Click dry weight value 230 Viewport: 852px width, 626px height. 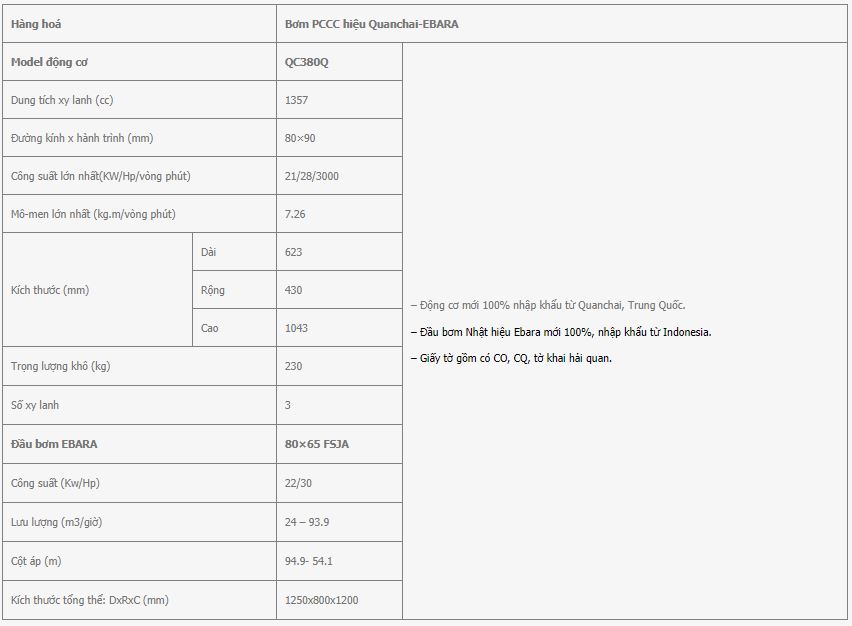[293, 366]
